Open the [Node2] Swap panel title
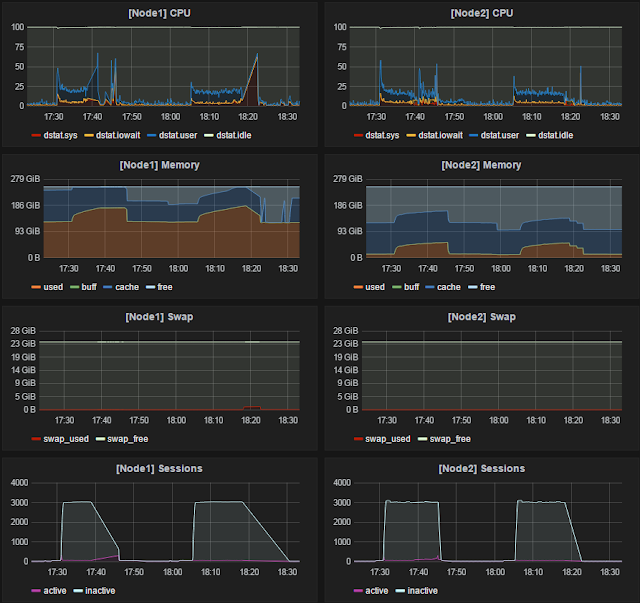Image resolution: width=640 pixels, height=603 pixels. (x=482, y=317)
